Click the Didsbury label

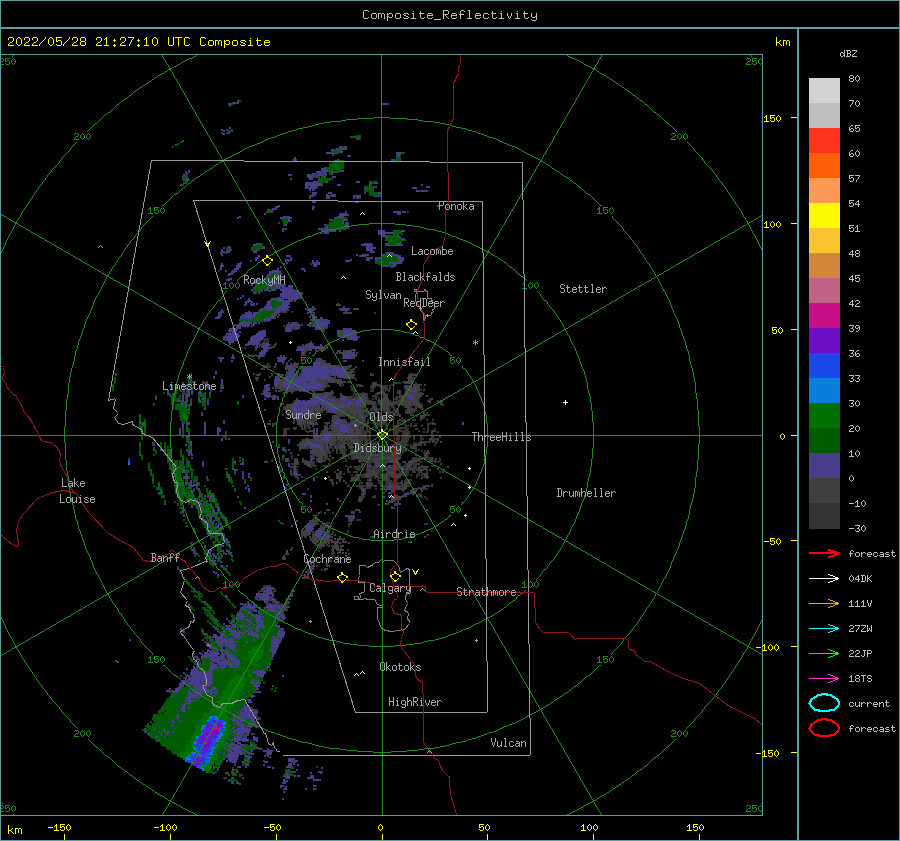[377, 448]
